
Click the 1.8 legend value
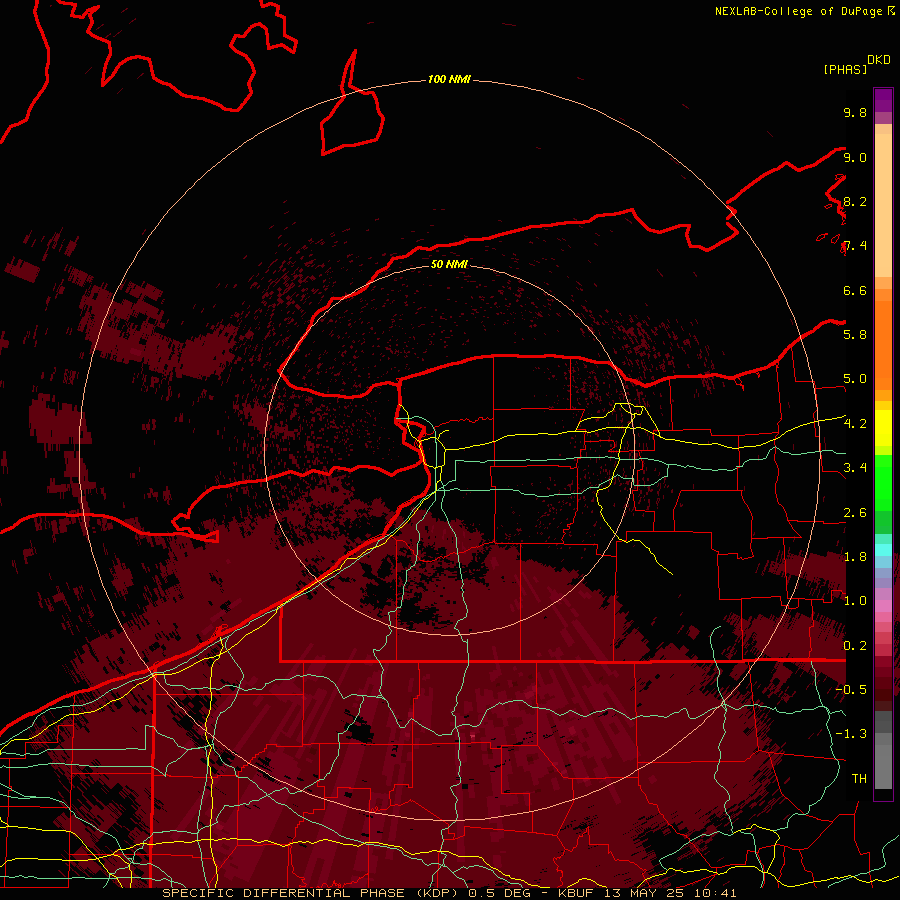click(855, 557)
